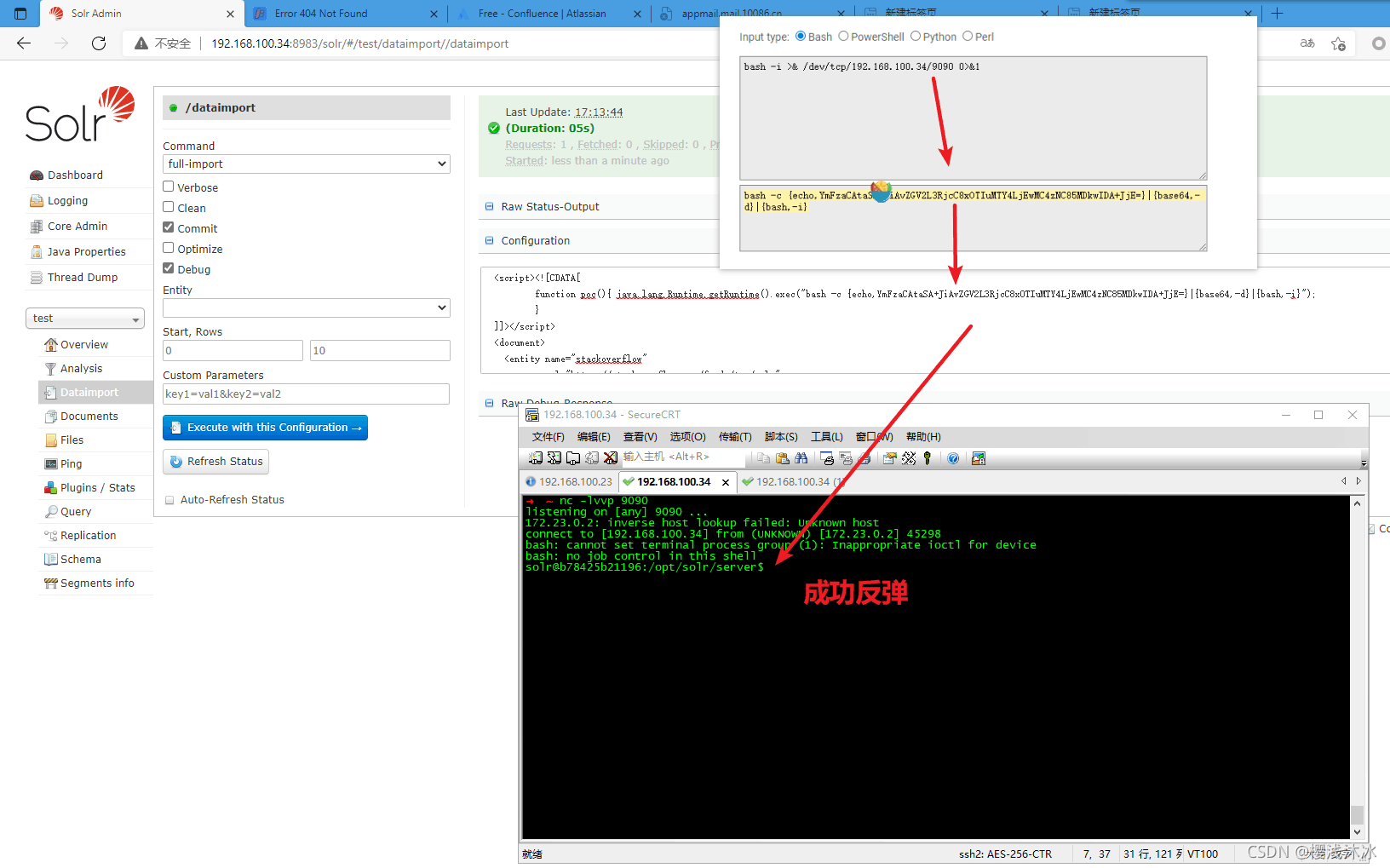
Task: Toggle Auto-Refresh Status checkbox
Action: (169, 500)
